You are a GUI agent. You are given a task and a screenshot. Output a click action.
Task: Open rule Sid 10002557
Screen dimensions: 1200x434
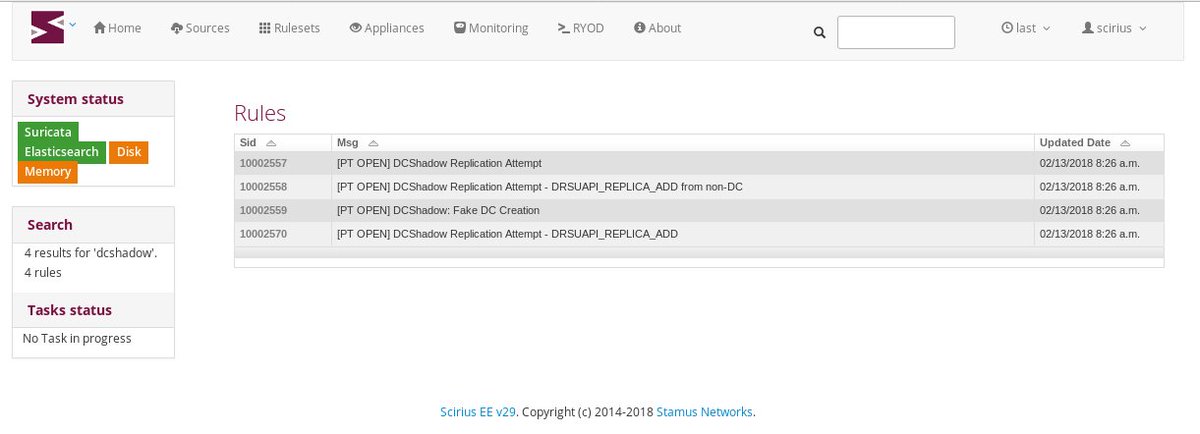pos(263,163)
